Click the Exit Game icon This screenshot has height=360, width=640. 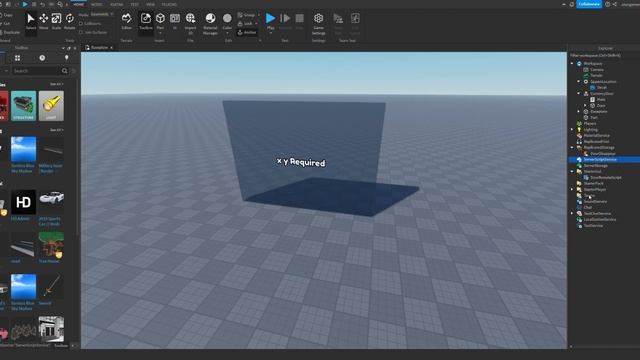(x=355, y=19)
